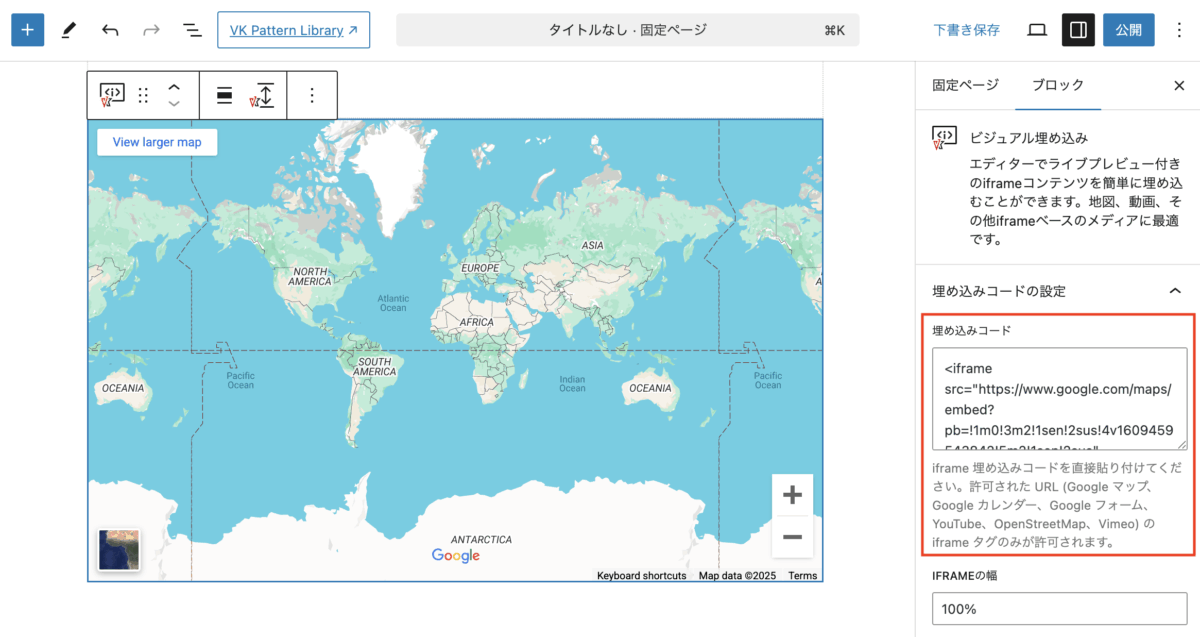The image size is (1200, 637).
Task: Click the block drag handle dots
Action: tap(143, 95)
